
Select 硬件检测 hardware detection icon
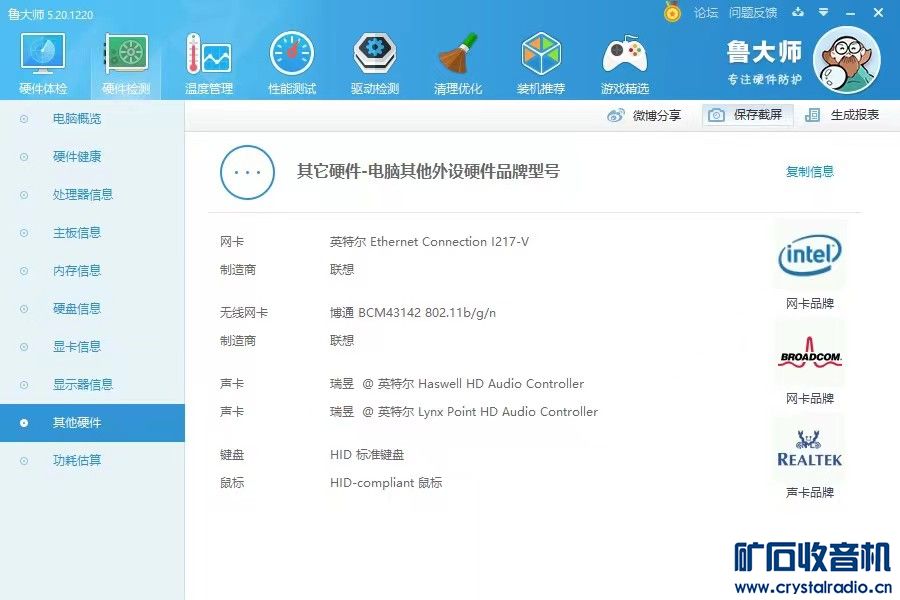(x=126, y=63)
